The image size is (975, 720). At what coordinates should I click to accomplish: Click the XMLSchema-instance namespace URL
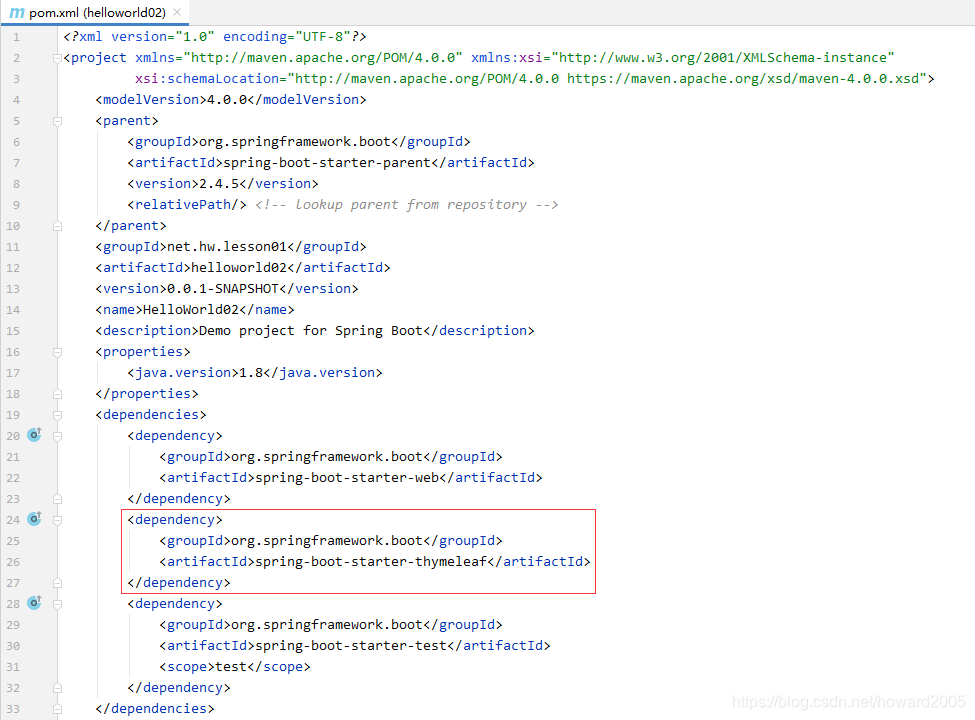(x=723, y=58)
